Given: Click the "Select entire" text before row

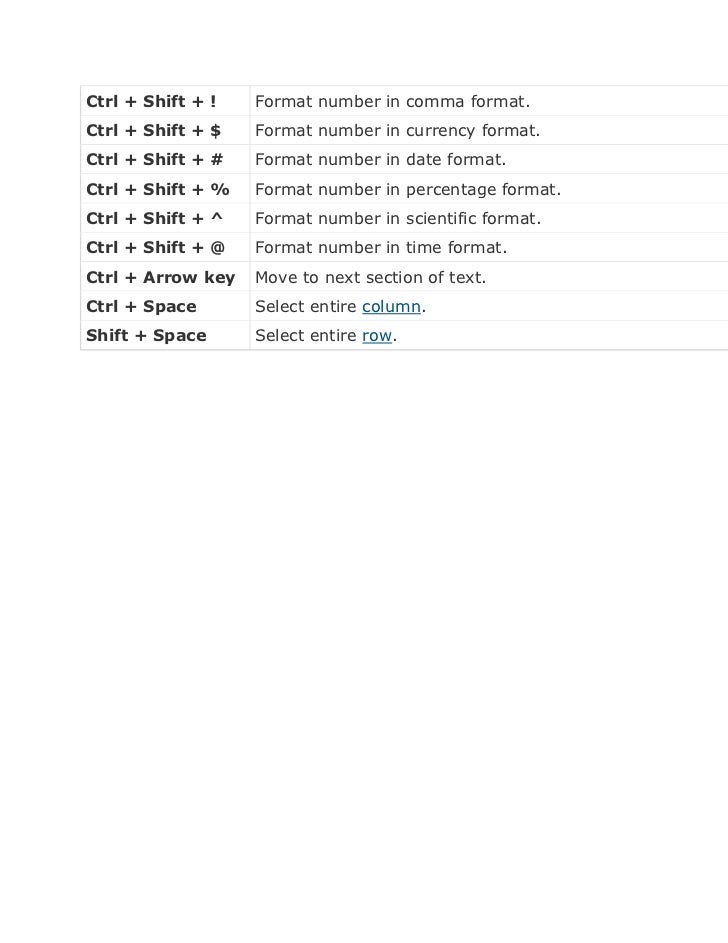Looking at the screenshot, I should (x=306, y=335).
